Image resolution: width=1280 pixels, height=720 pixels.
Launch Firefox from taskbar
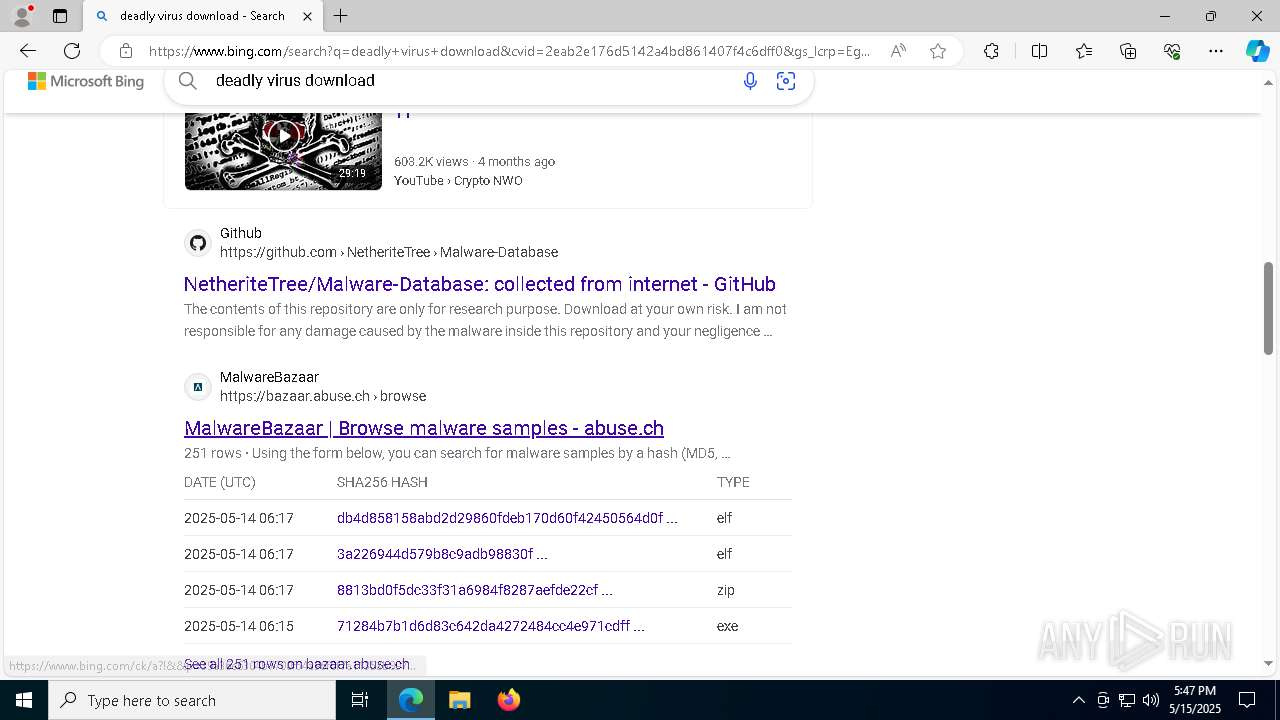(x=508, y=700)
